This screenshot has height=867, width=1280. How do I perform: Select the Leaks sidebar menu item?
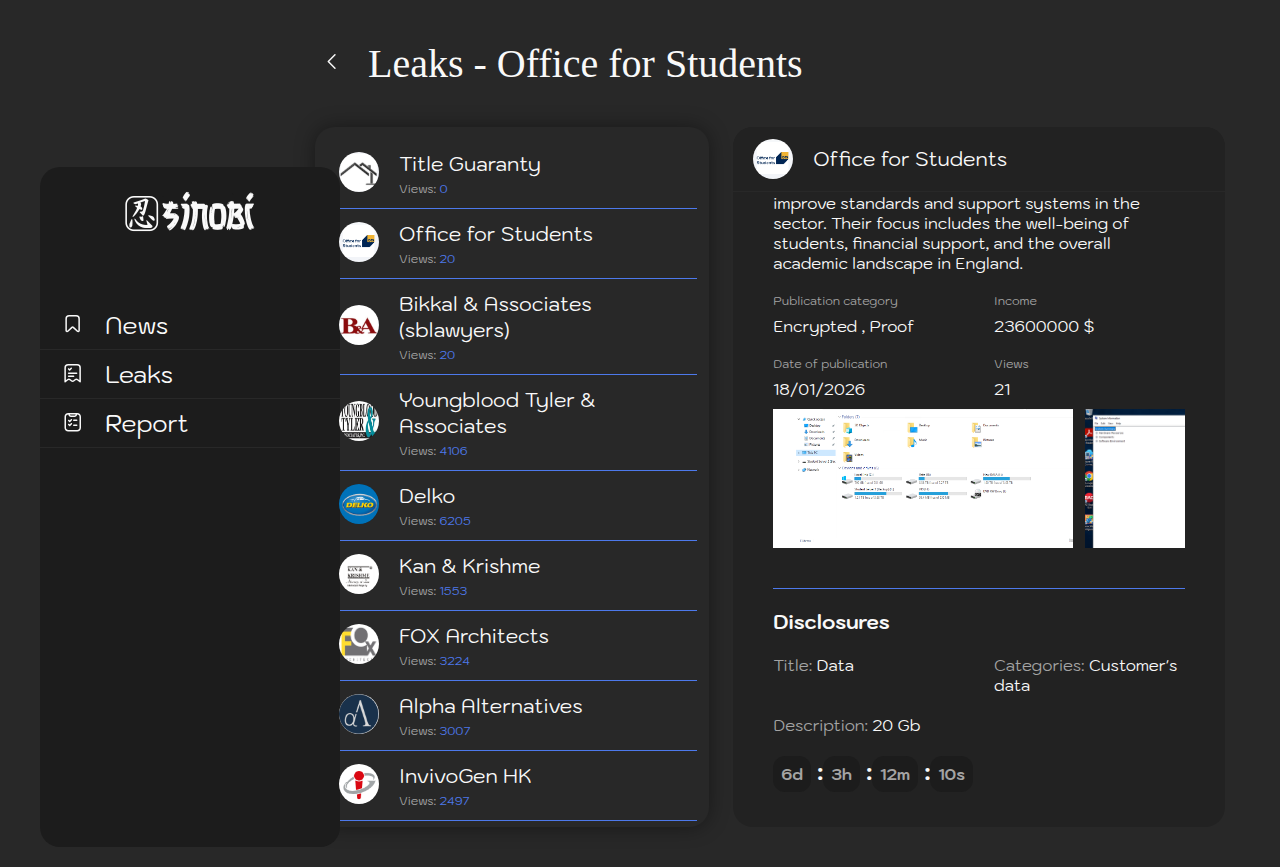139,375
